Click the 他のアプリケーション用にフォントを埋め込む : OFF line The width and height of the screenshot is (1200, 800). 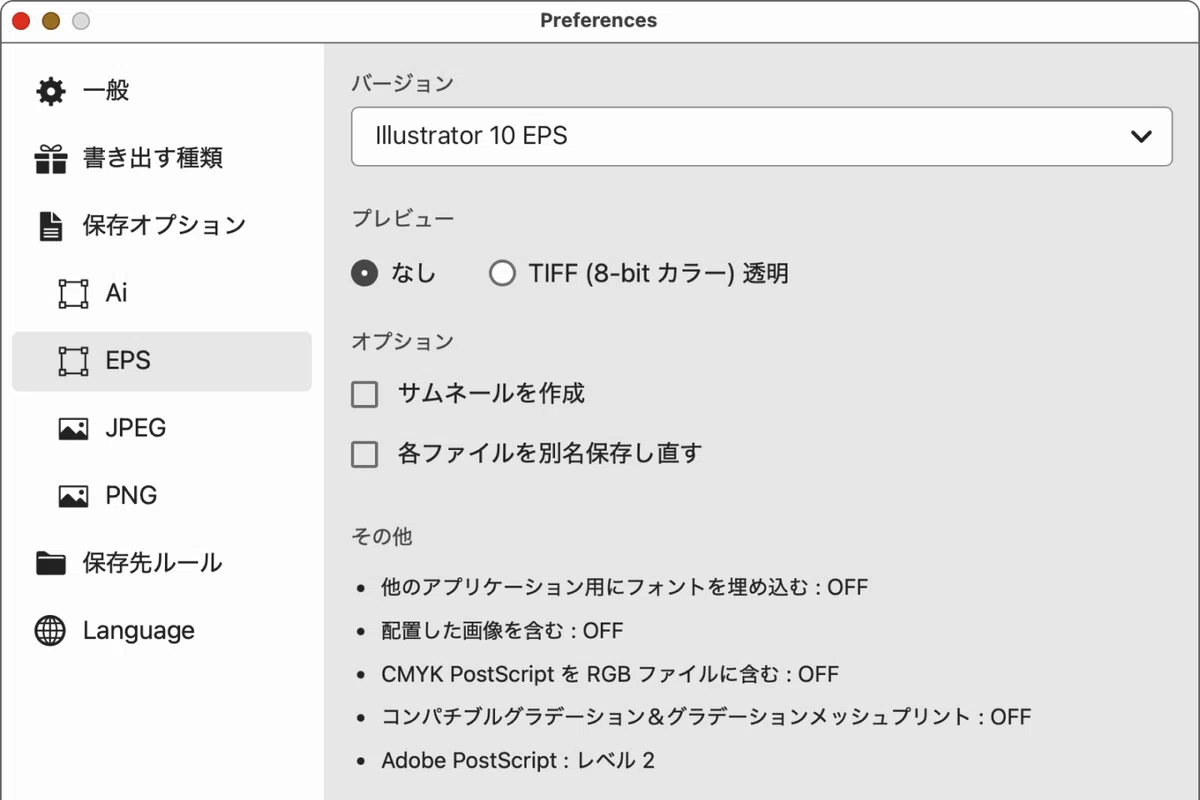click(x=625, y=587)
